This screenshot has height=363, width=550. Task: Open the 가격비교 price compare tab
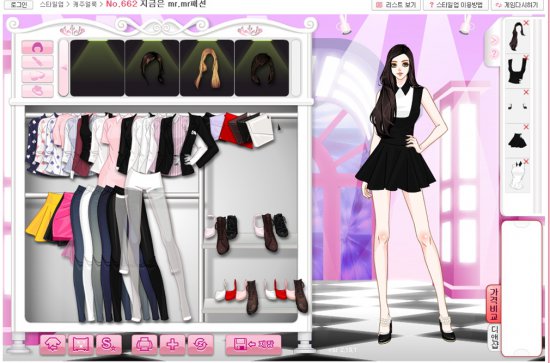pos(494,303)
